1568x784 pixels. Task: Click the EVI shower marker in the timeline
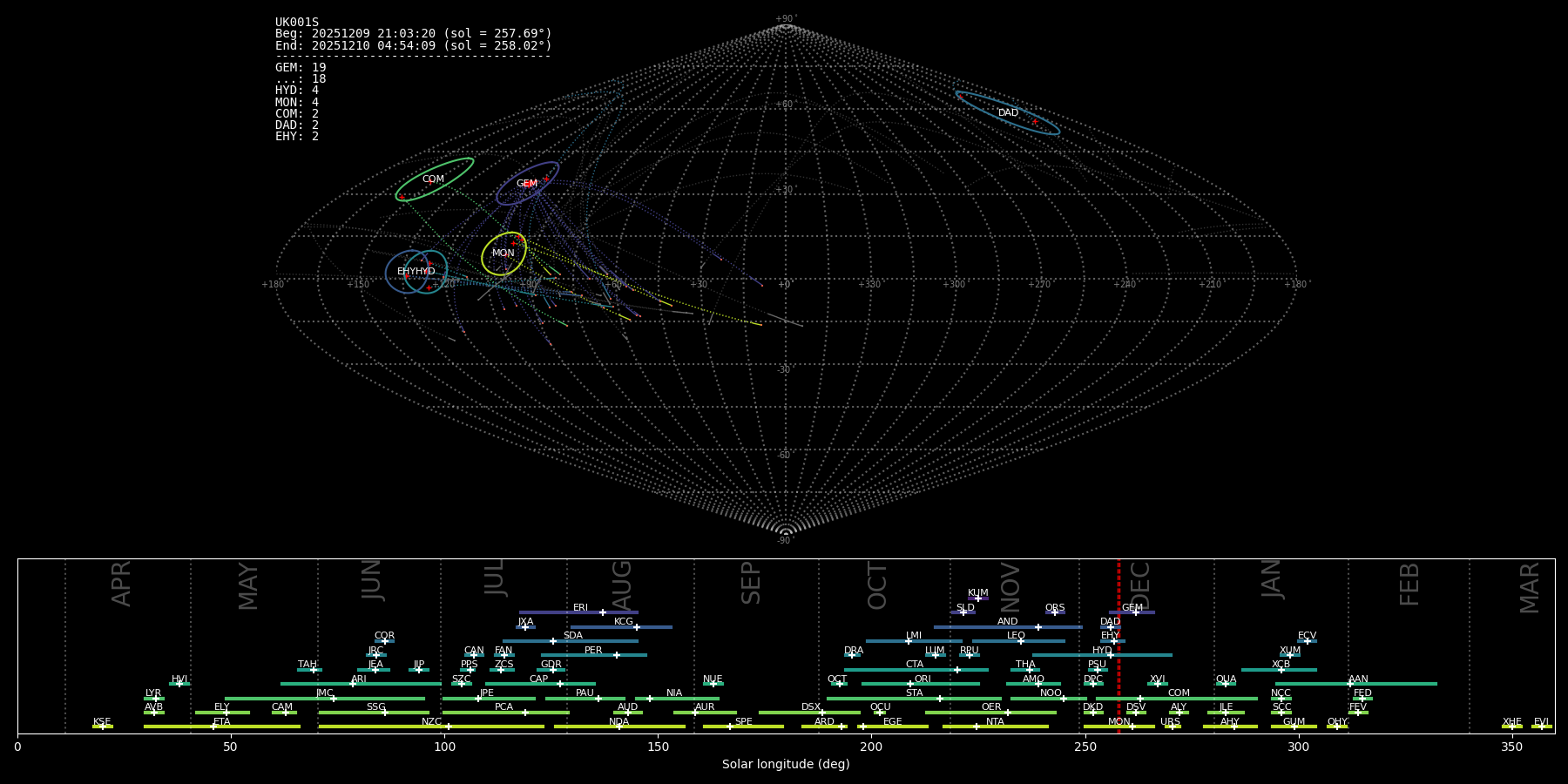1542,727
